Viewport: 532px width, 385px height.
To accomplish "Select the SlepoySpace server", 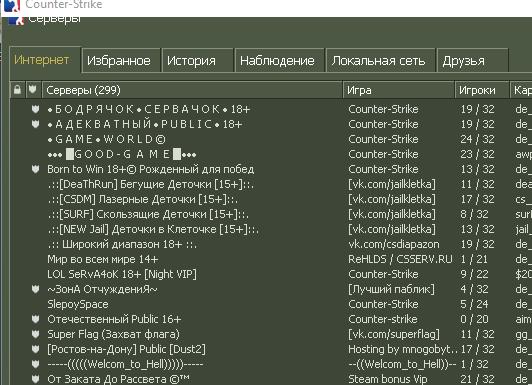I will (x=78, y=304).
